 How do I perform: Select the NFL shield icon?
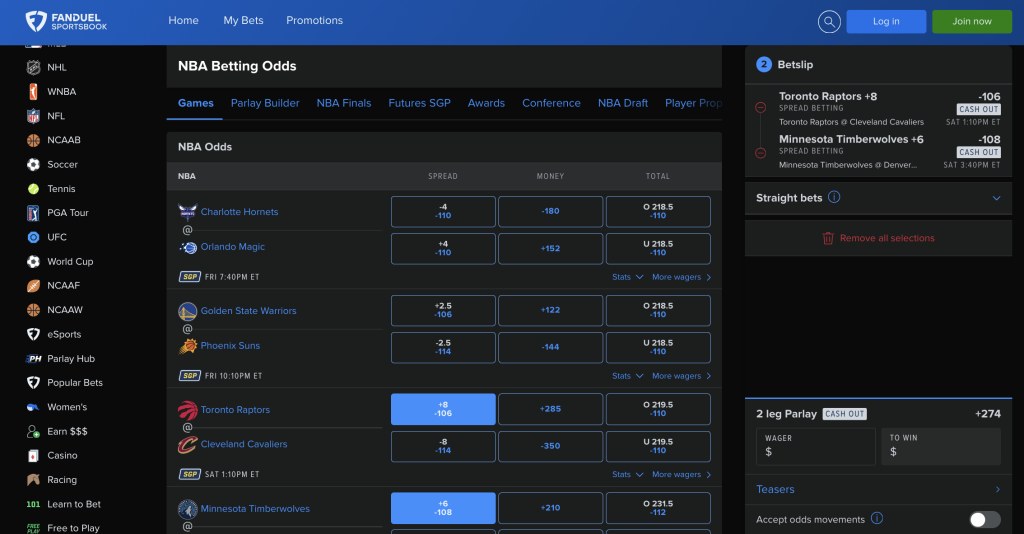coord(33,116)
